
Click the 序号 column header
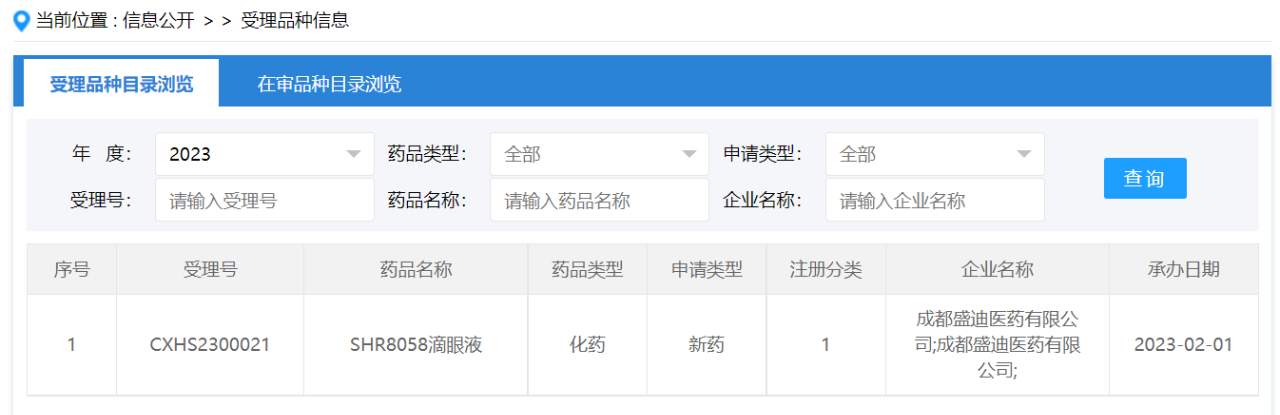click(x=71, y=270)
